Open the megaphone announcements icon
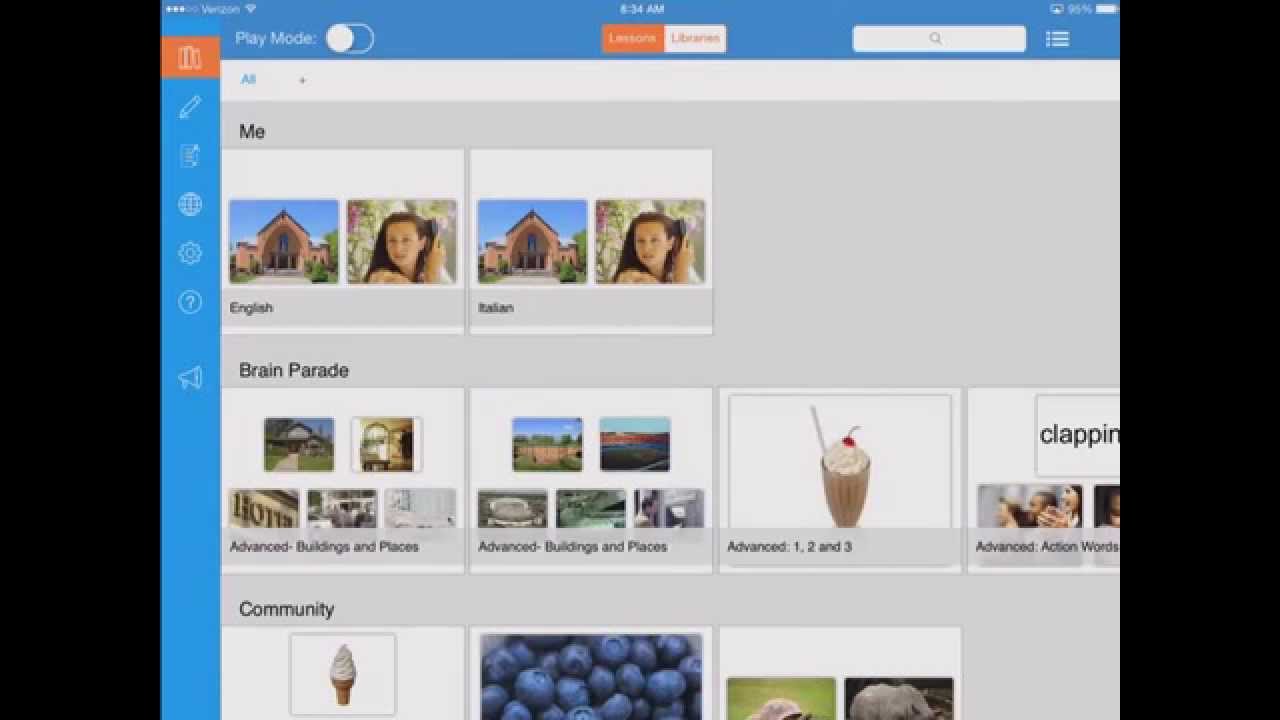The width and height of the screenshot is (1280, 720). coord(190,377)
